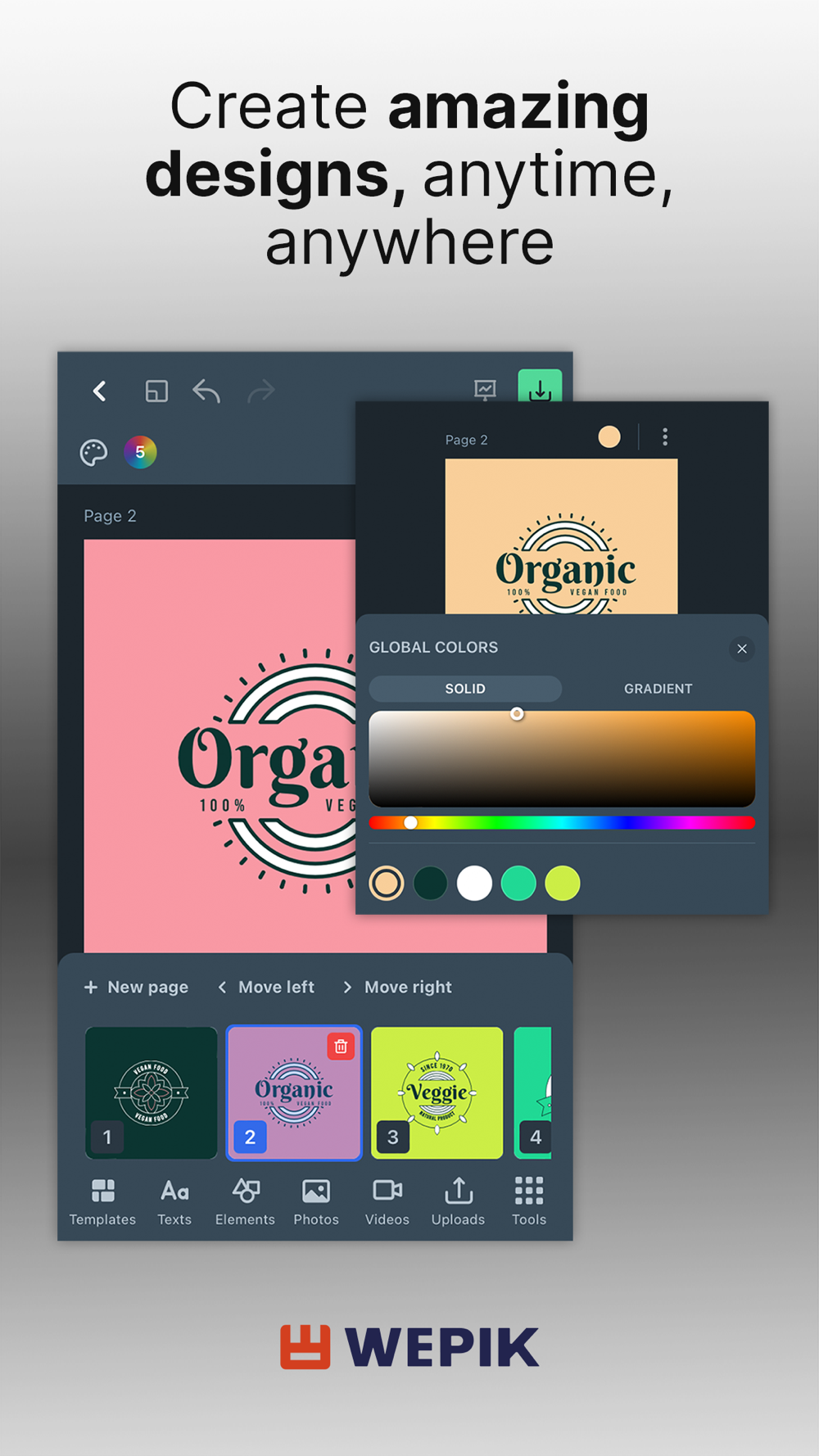This screenshot has width=819, height=1456.
Task: Switch to the Solid color mode
Action: [x=465, y=689]
